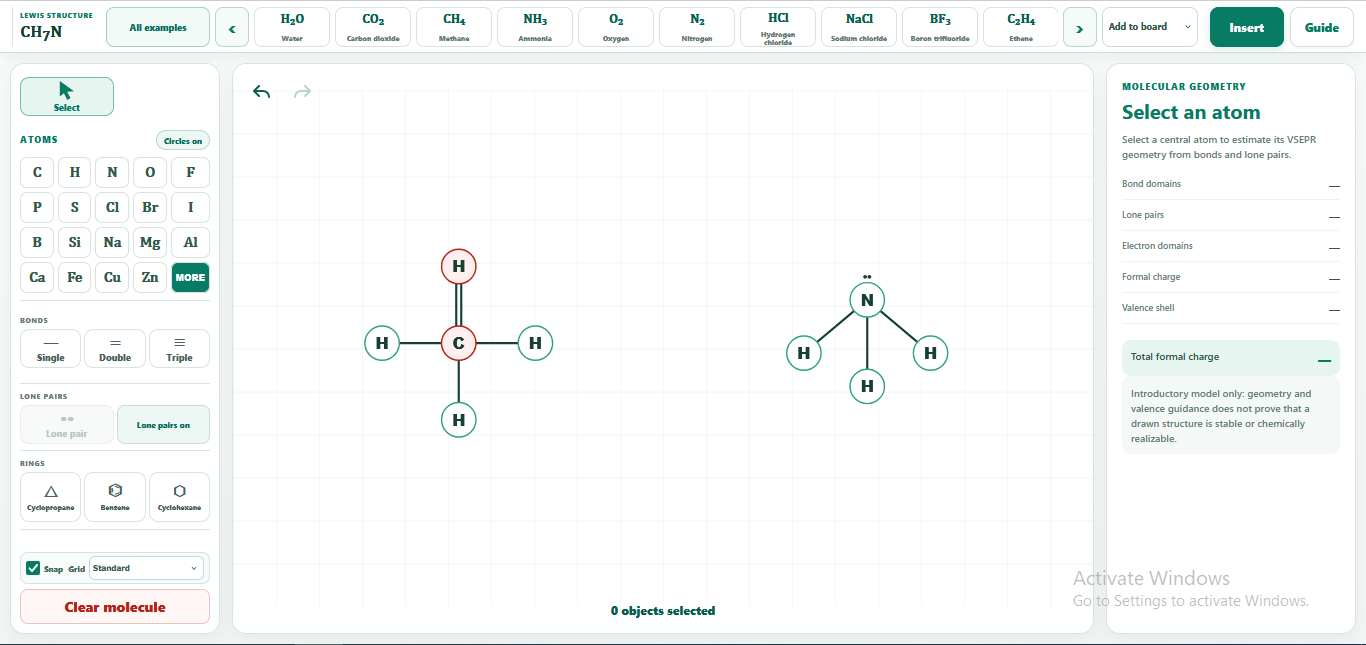Insert a Cyclopropane ring
The width and height of the screenshot is (1366, 645).
click(51, 497)
